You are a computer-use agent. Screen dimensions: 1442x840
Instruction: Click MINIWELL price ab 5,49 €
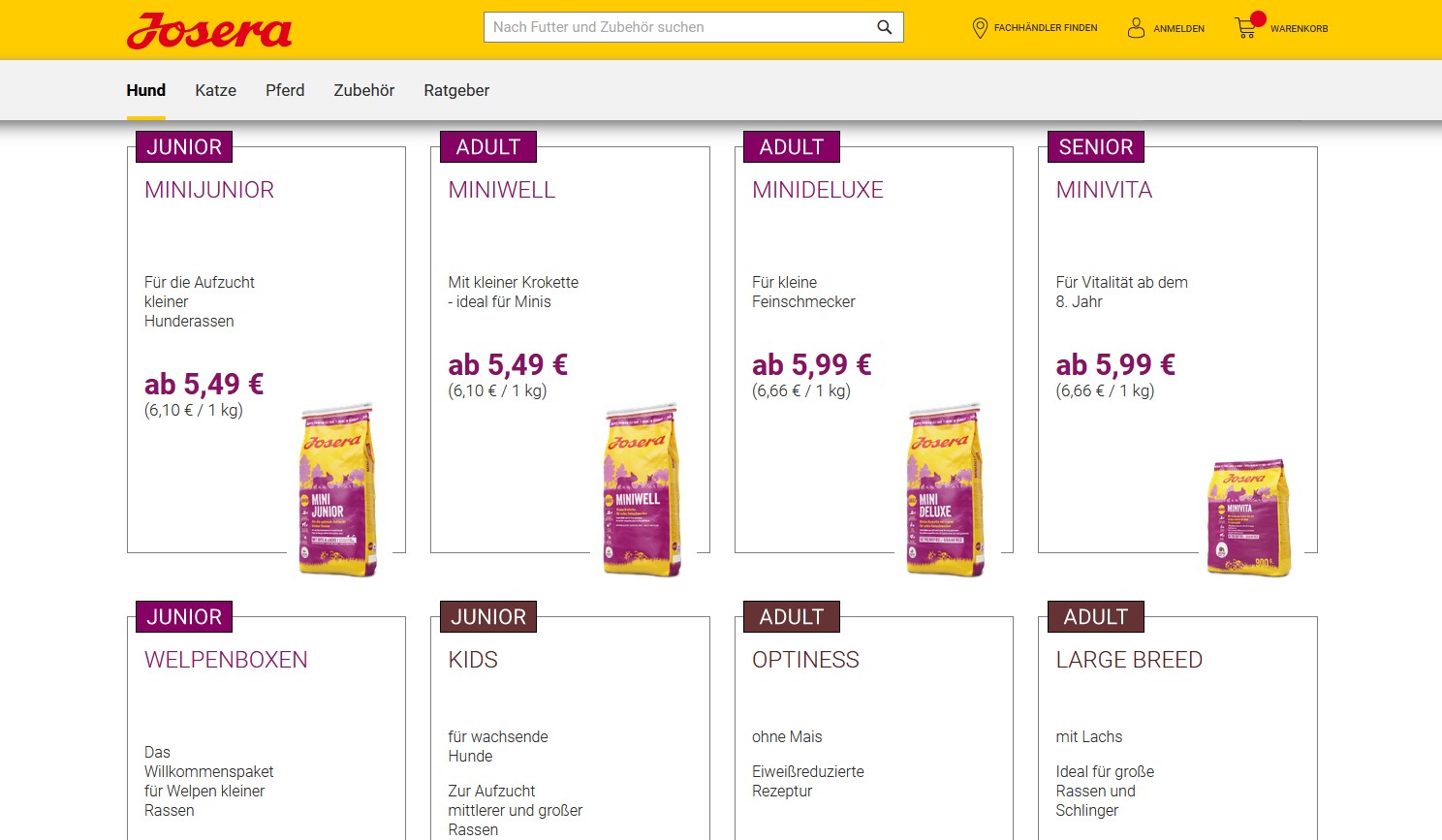coord(508,365)
